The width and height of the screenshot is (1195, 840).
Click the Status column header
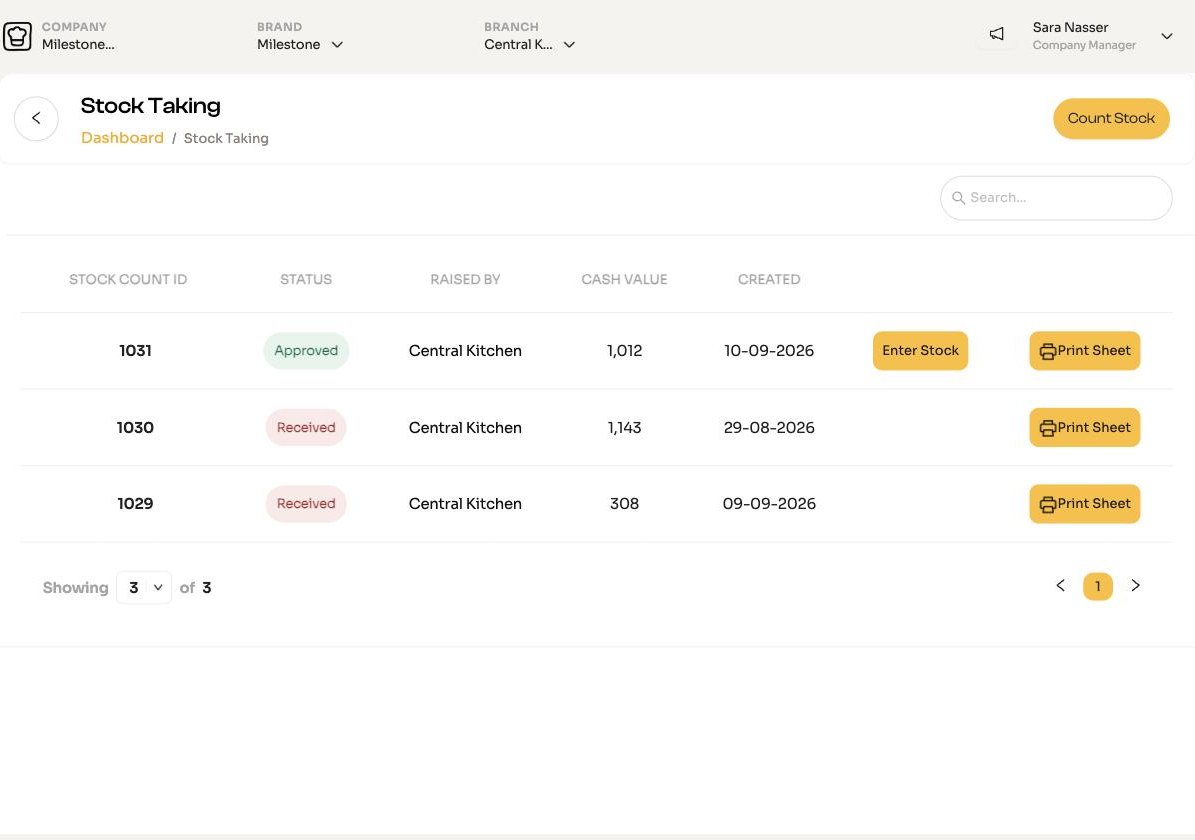pyautogui.click(x=306, y=280)
